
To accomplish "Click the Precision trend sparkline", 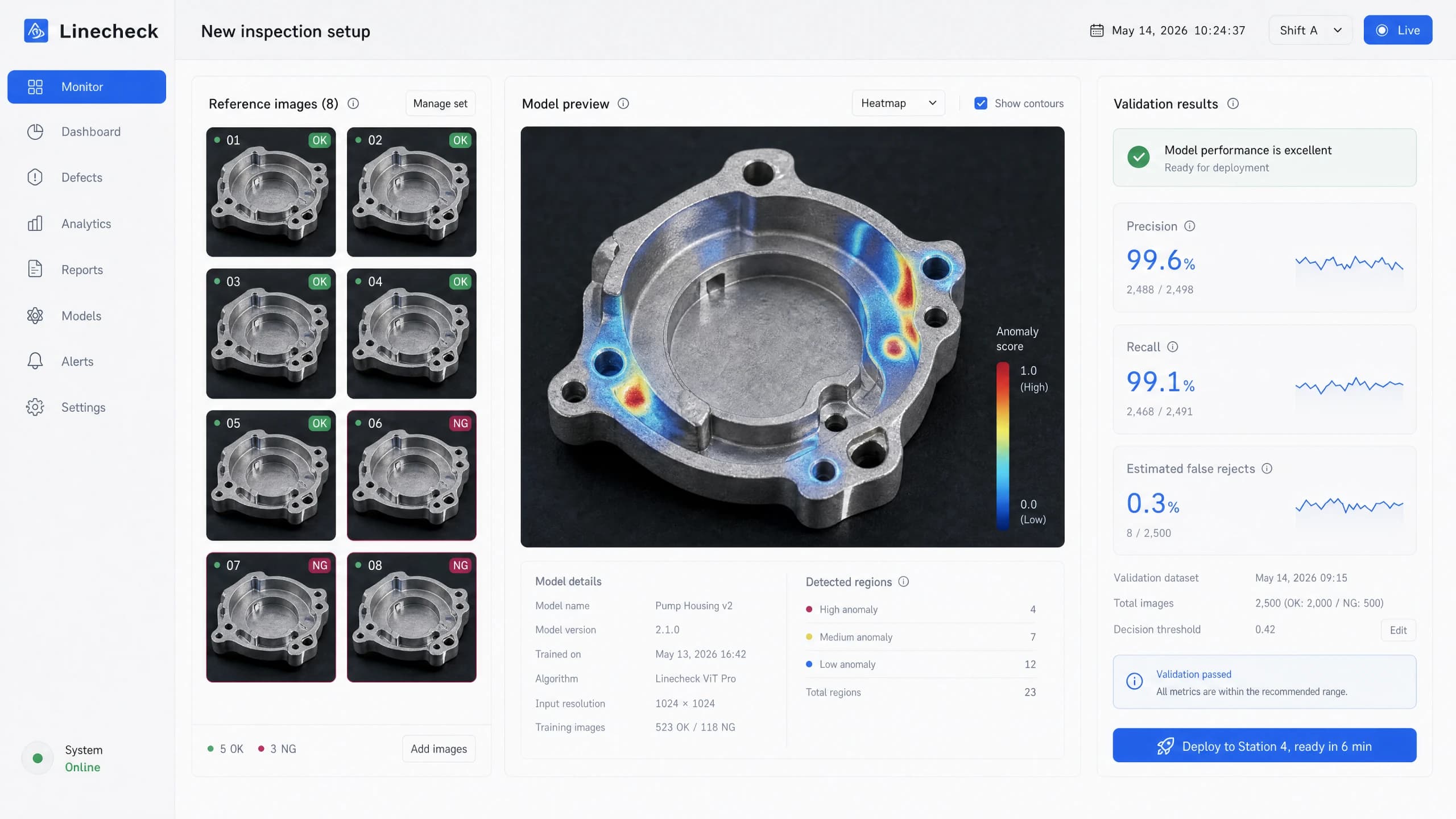I will click(x=1349, y=263).
